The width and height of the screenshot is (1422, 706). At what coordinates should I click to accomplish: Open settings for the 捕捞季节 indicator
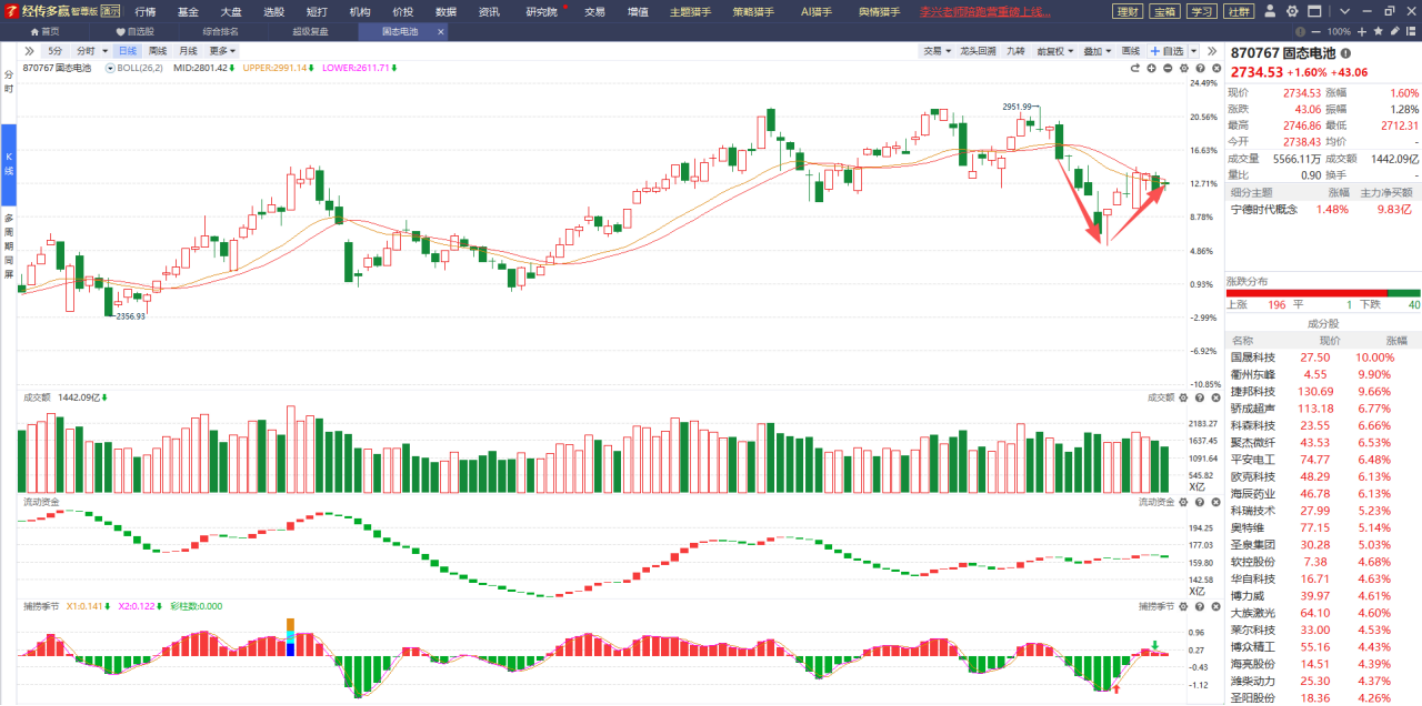pos(1185,606)
